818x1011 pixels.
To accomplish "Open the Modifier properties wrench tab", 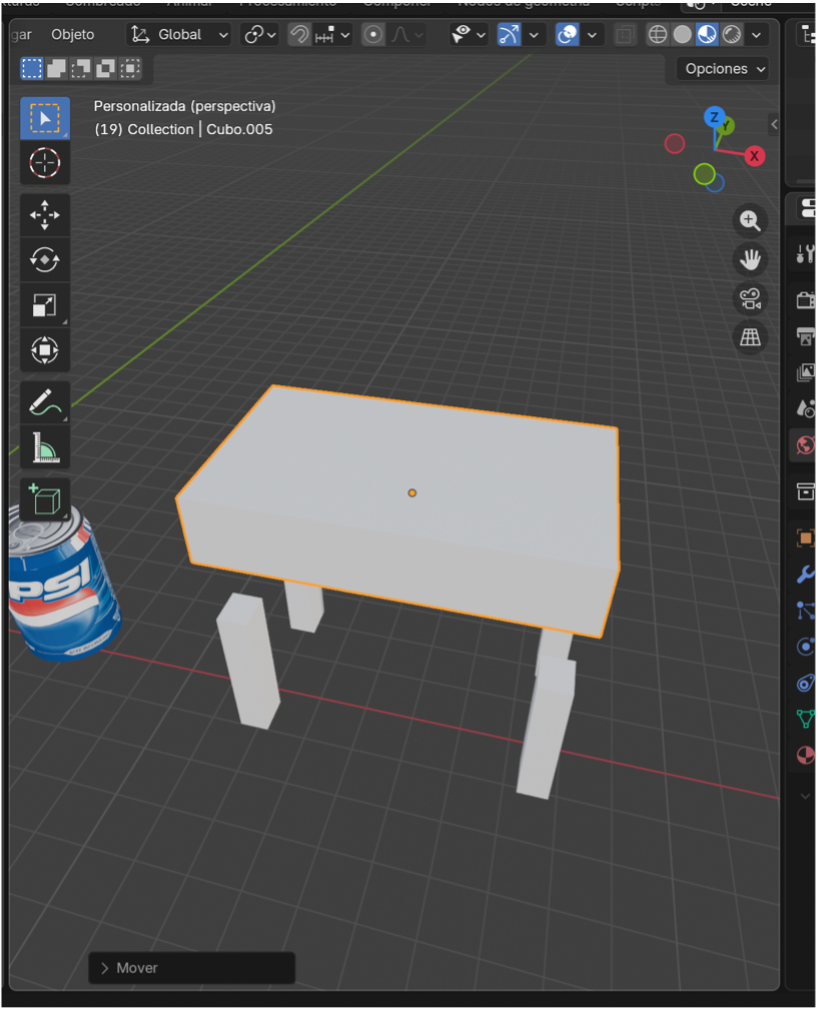I will coord(804,574).
